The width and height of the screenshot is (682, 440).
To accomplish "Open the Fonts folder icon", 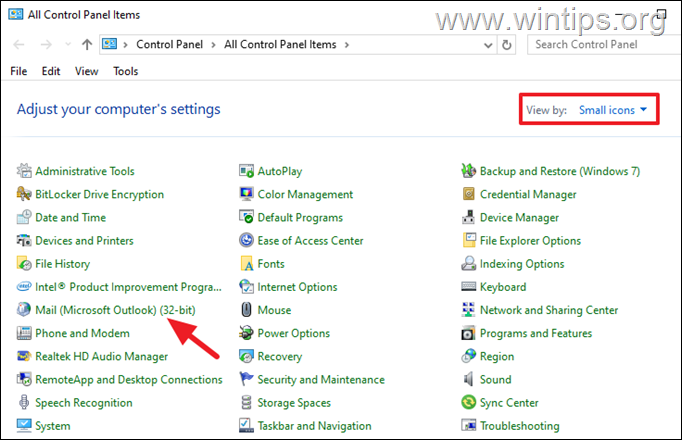I will click(247, 263).
